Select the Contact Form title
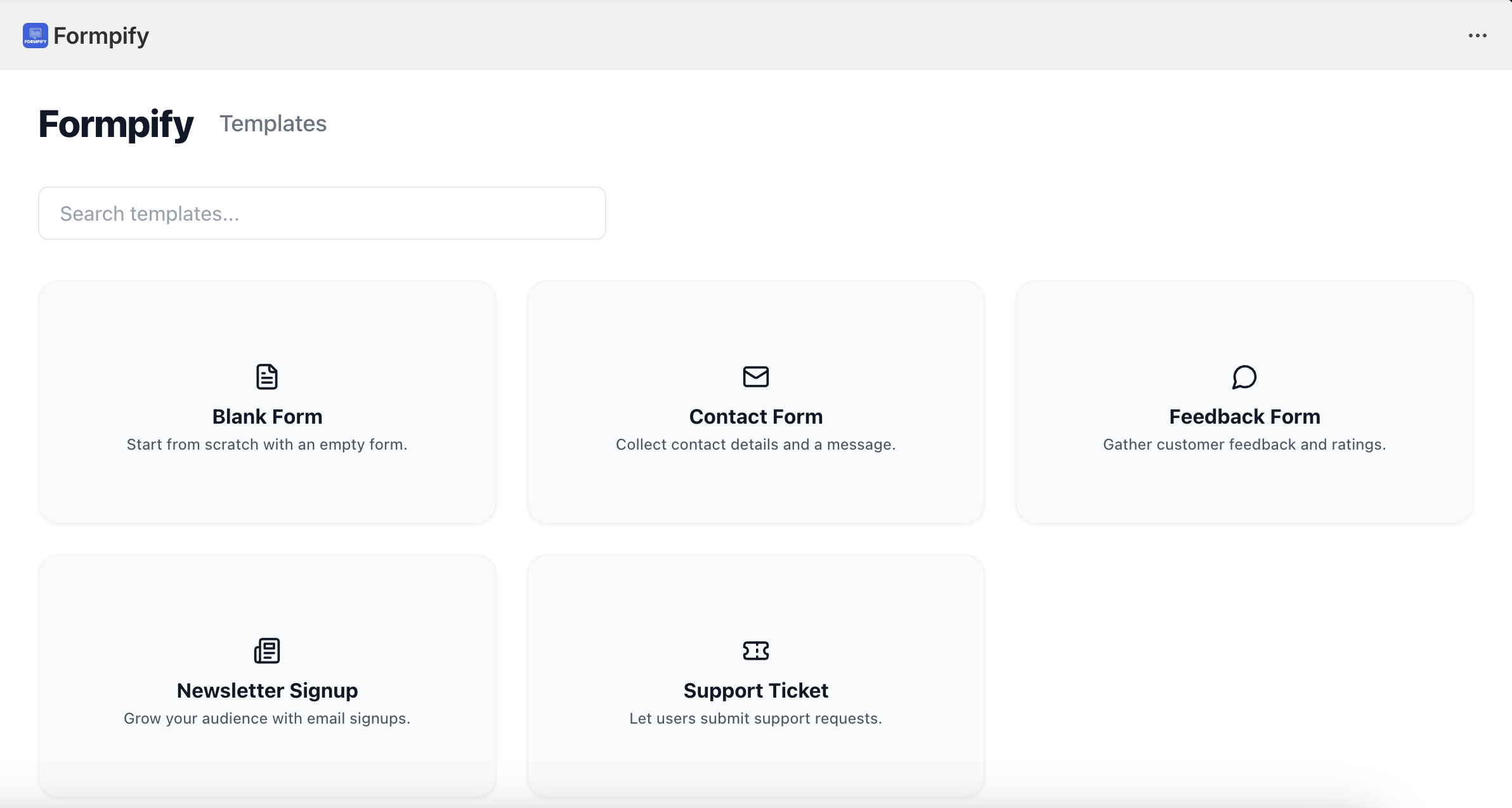 pos(755,417)
